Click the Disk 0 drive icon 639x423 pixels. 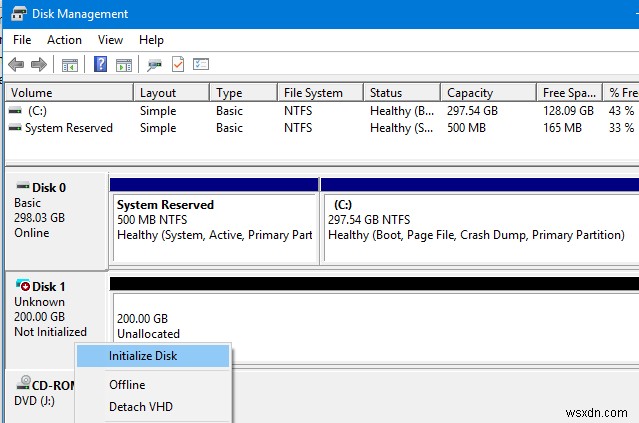pyautogui.click(x=23, y=186)
